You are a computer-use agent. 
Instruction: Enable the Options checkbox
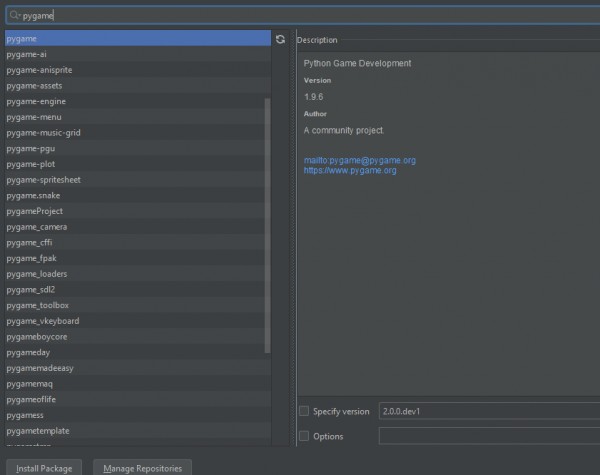point(304,436)
